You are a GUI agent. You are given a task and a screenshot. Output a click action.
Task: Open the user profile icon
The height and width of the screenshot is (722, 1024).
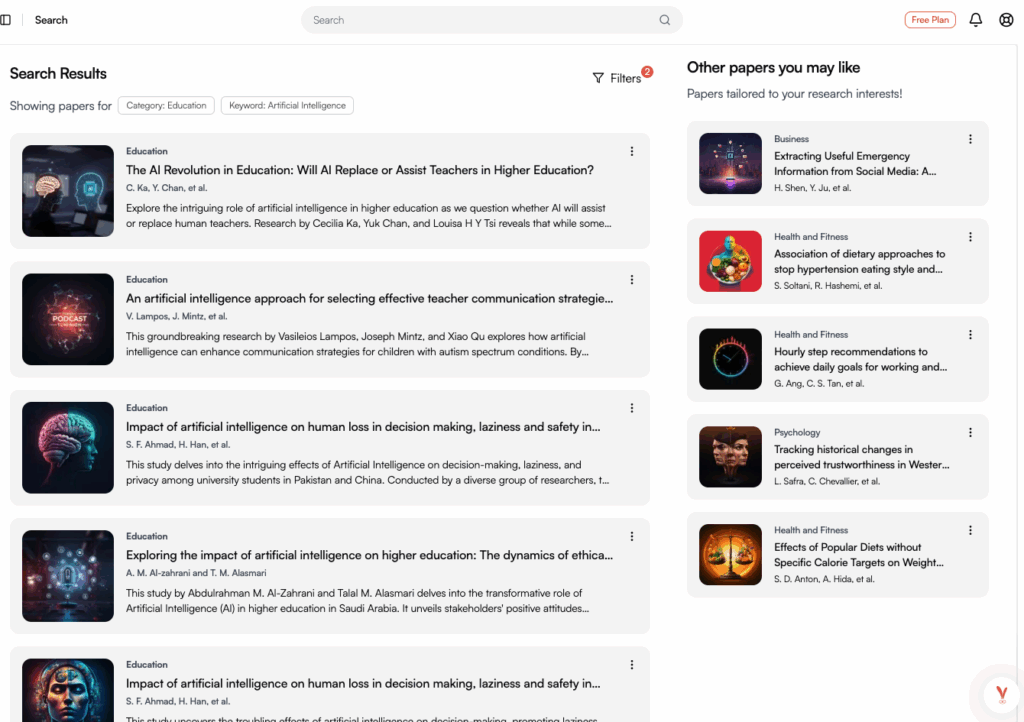(1006, 20)
